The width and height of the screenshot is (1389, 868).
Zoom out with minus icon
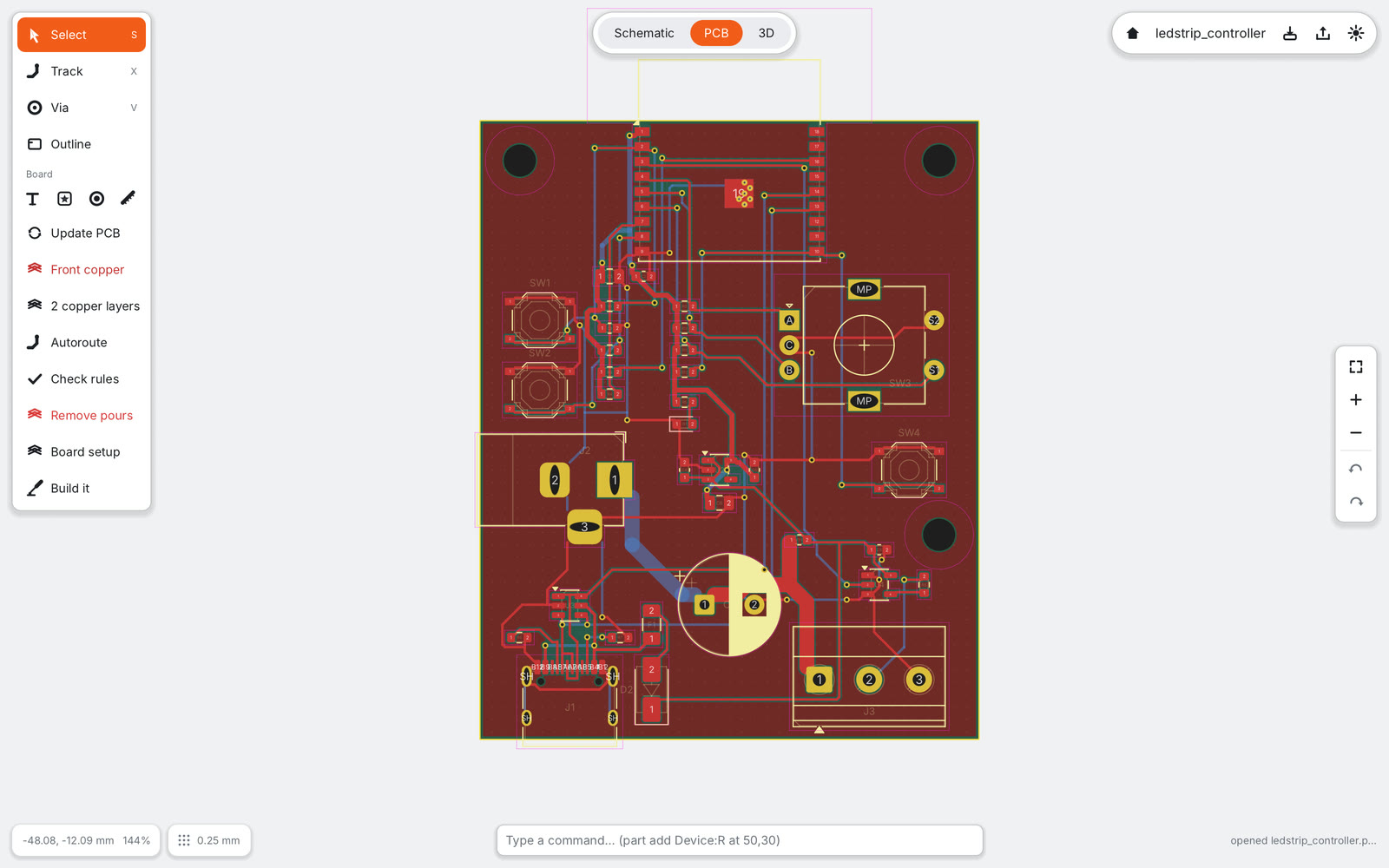[1356, 432]
